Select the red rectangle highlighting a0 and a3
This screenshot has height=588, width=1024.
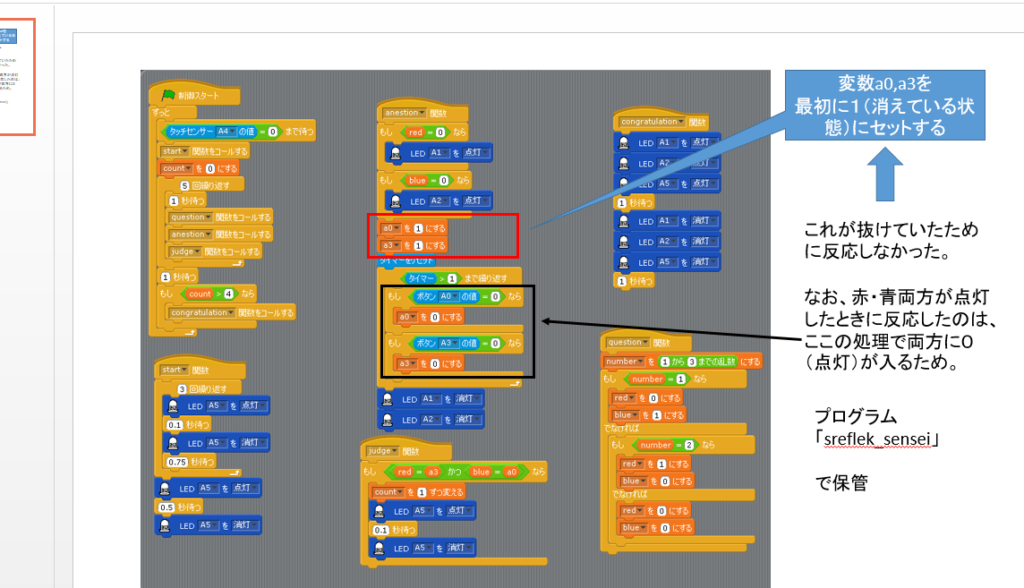(x=443, y=235)
